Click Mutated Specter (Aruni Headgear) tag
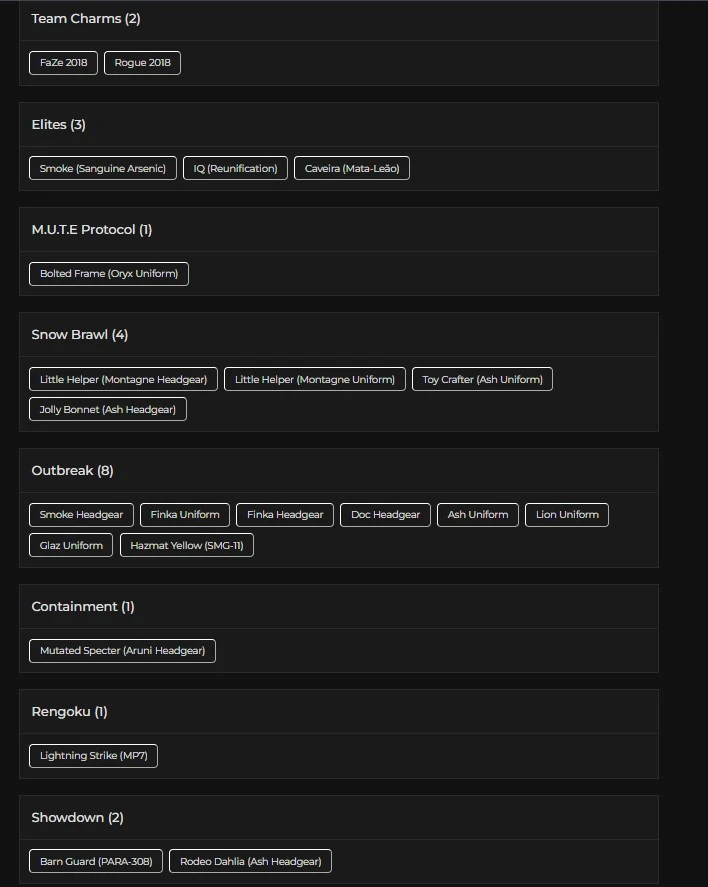Viewport: 708px width, 887px height. pyautogui.click(x=122, y=651)
